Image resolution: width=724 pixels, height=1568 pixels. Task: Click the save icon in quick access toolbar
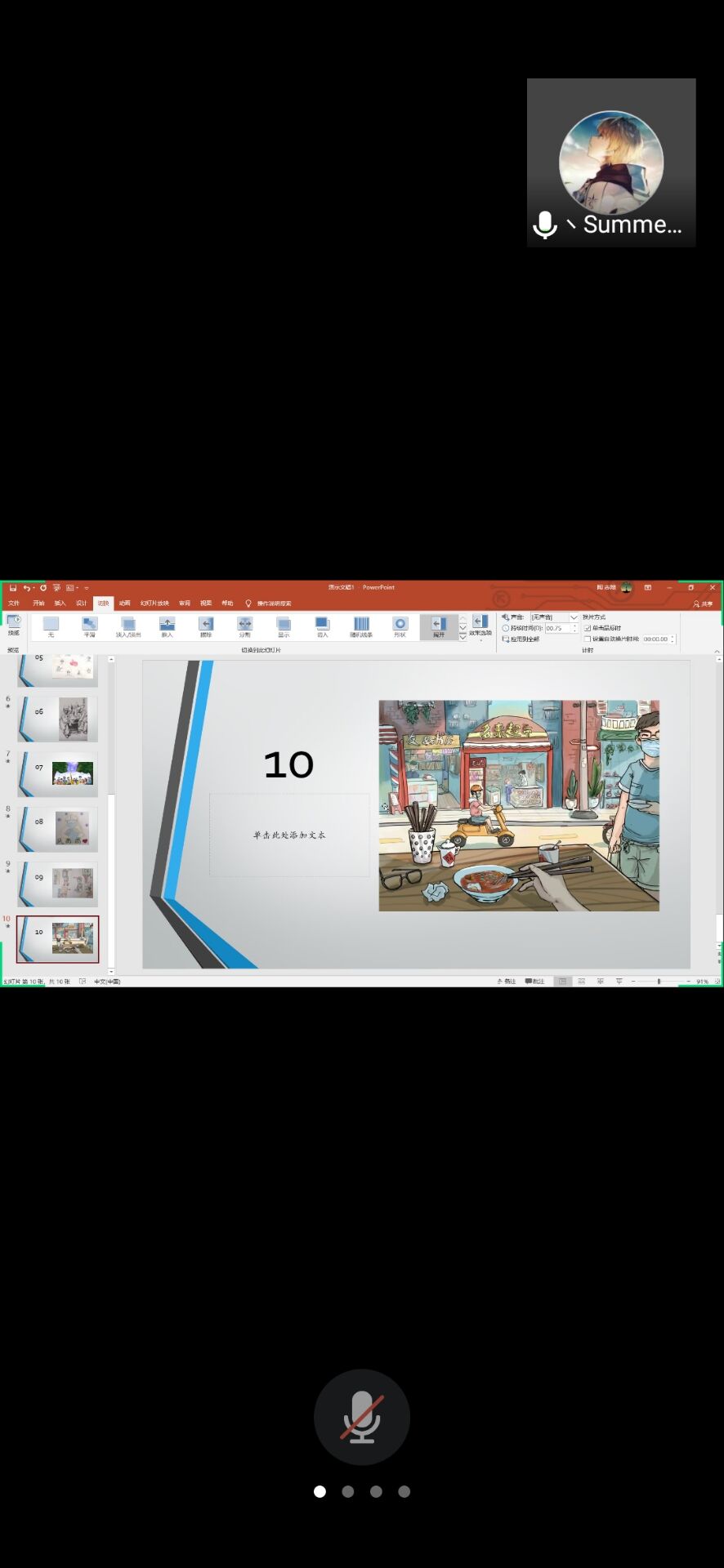click(x=13, y=588)
